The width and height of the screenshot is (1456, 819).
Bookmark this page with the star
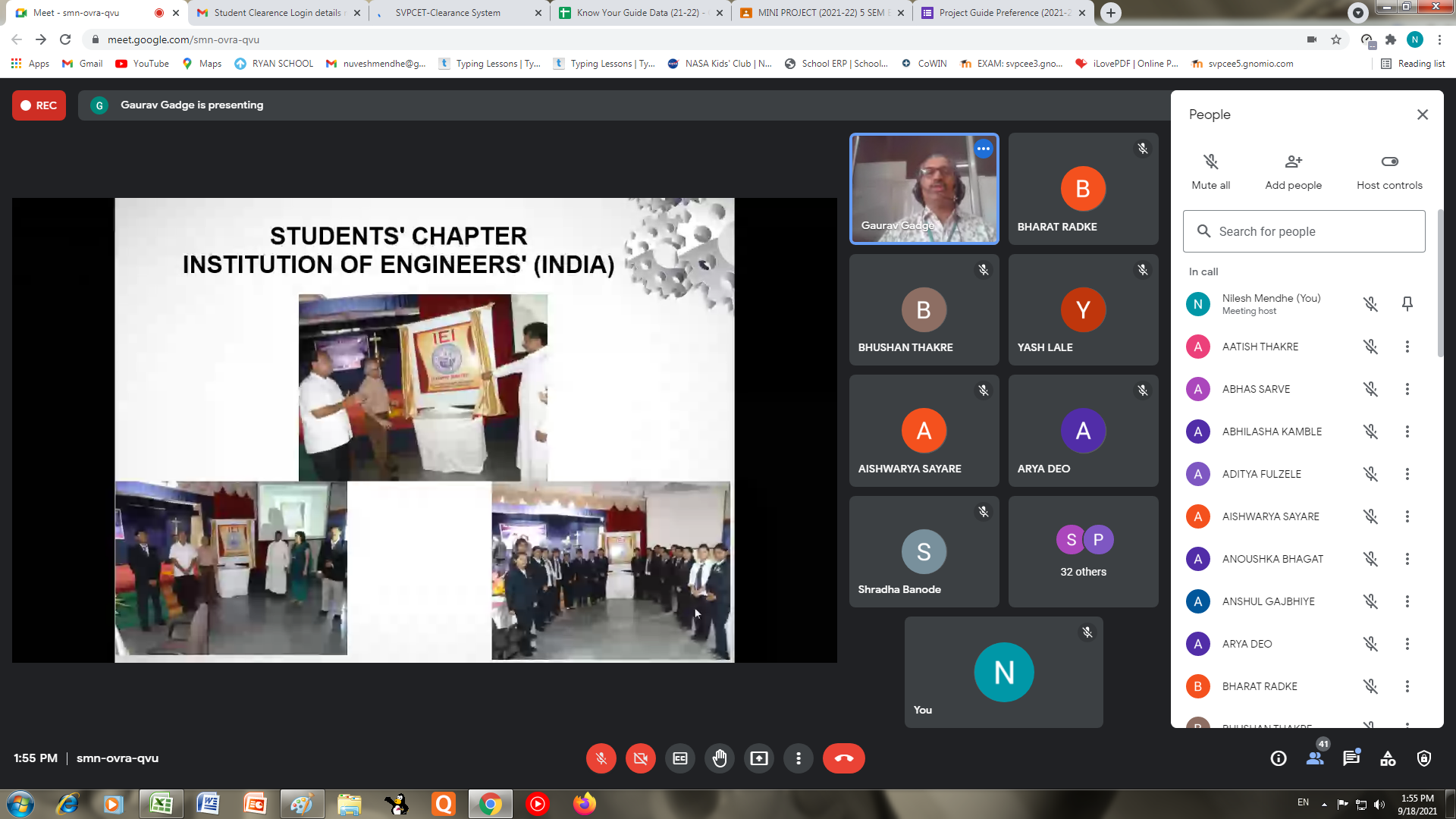1336,39
